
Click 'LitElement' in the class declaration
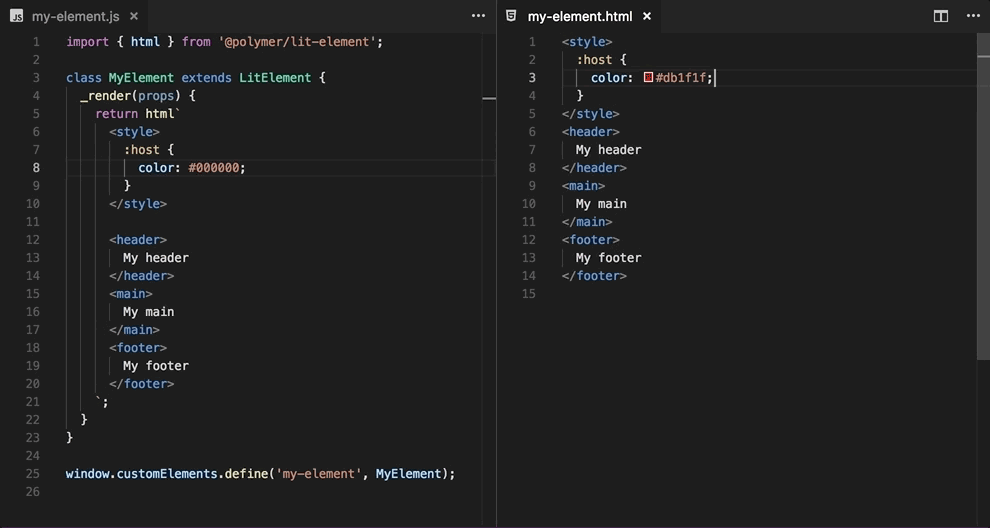point(275,78)
